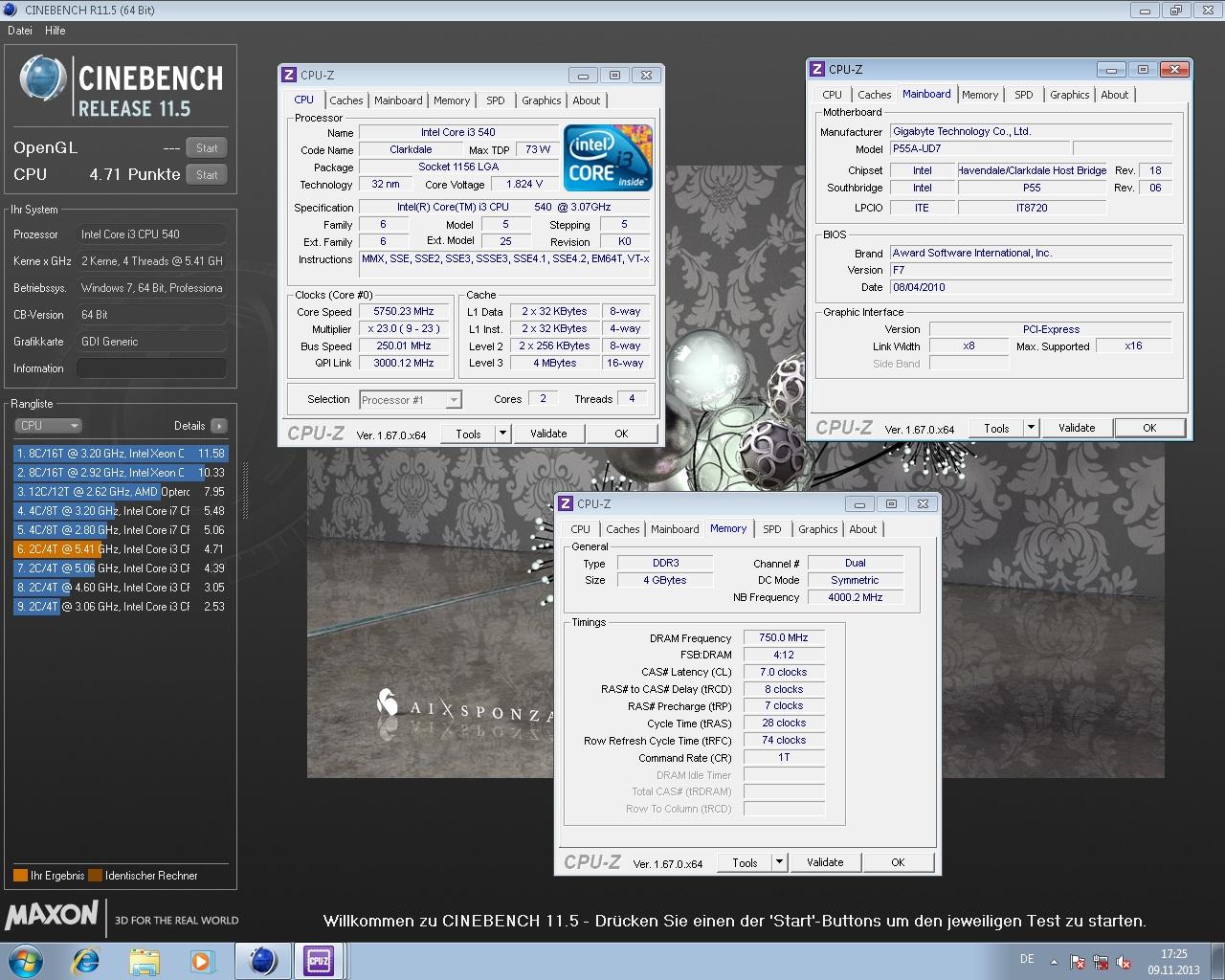Click the Show desktop strip in taskbar
The height and width of the screenshot is (980, 1225).
[x=1218, y=961]
